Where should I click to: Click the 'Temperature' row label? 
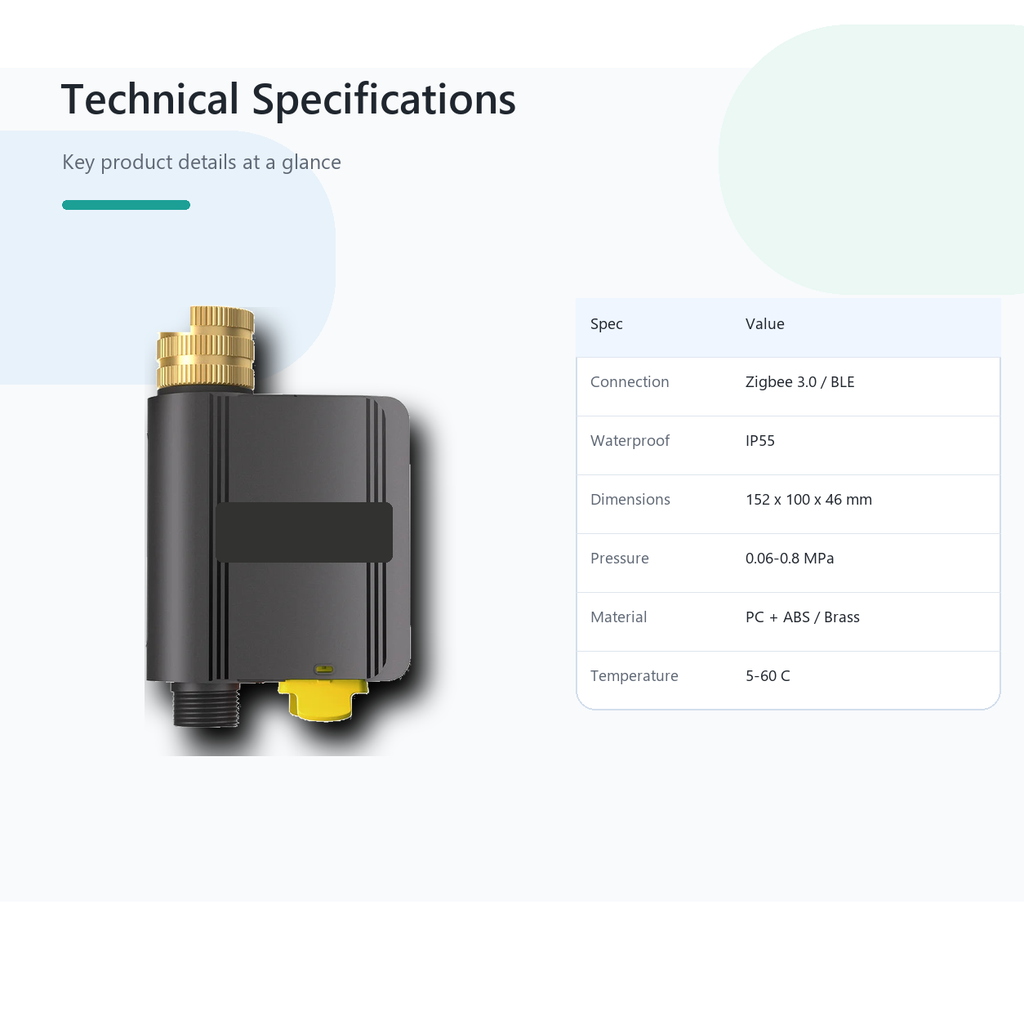634,676
